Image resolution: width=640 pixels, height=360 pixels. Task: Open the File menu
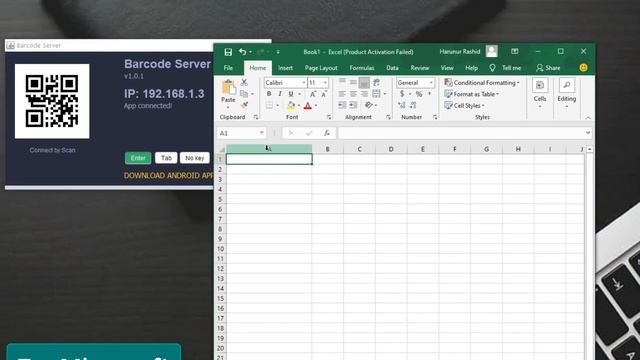(x=229, y=68)
